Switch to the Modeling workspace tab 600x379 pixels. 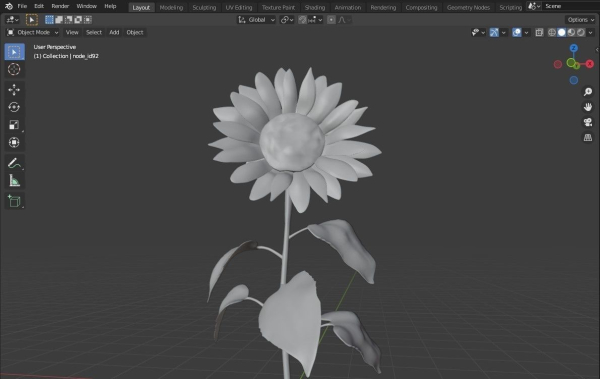[x=171, y=7]
